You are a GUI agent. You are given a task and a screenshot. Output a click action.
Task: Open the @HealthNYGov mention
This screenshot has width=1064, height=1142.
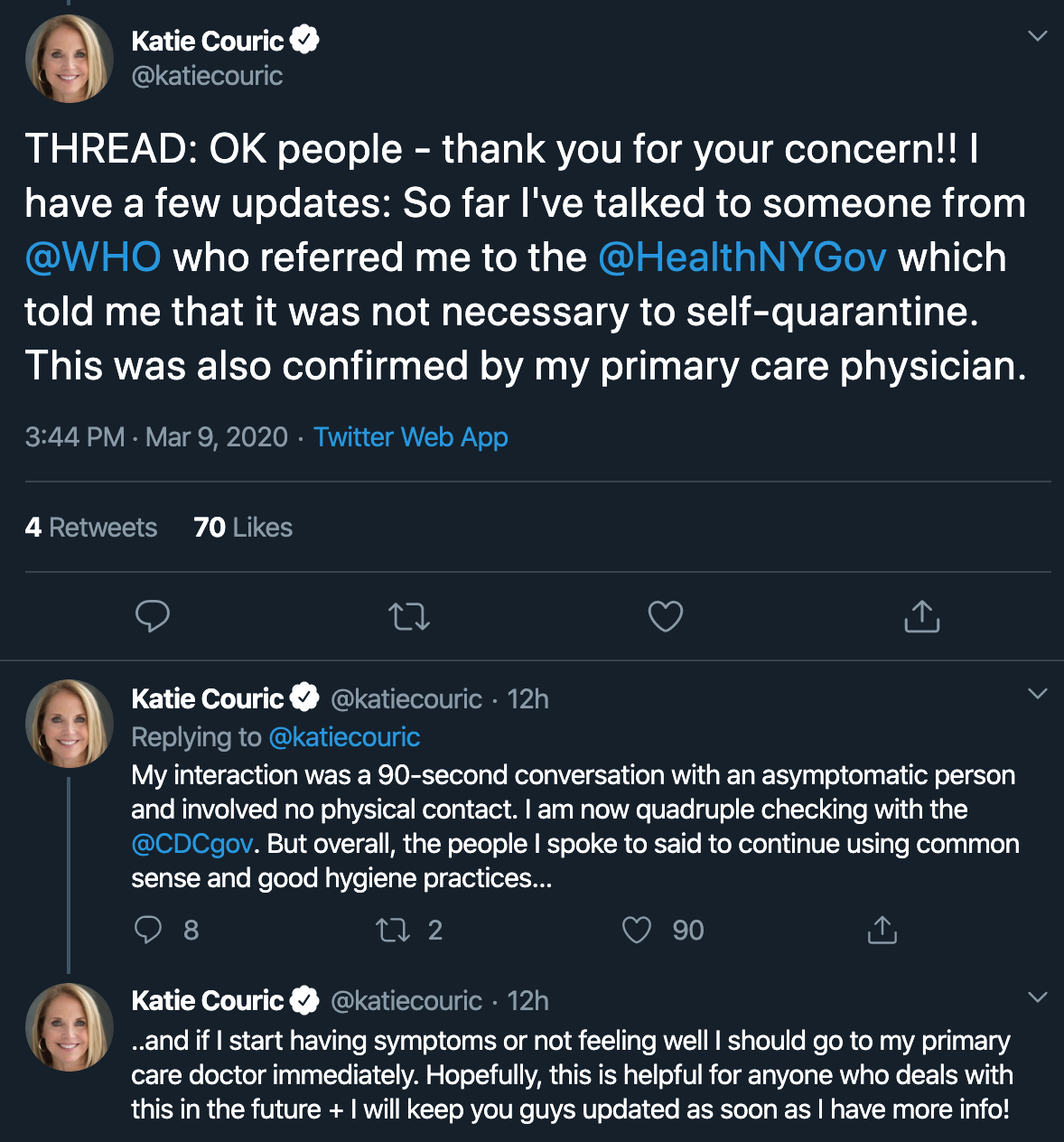pos(742,257)
